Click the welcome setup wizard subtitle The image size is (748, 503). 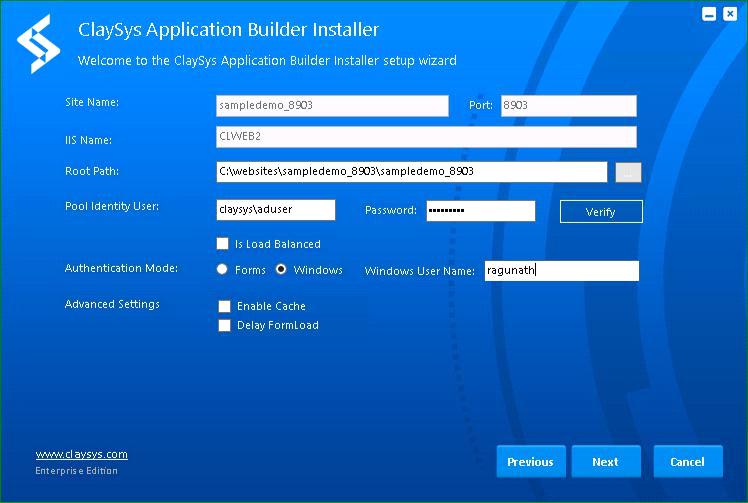coord(267,61)
